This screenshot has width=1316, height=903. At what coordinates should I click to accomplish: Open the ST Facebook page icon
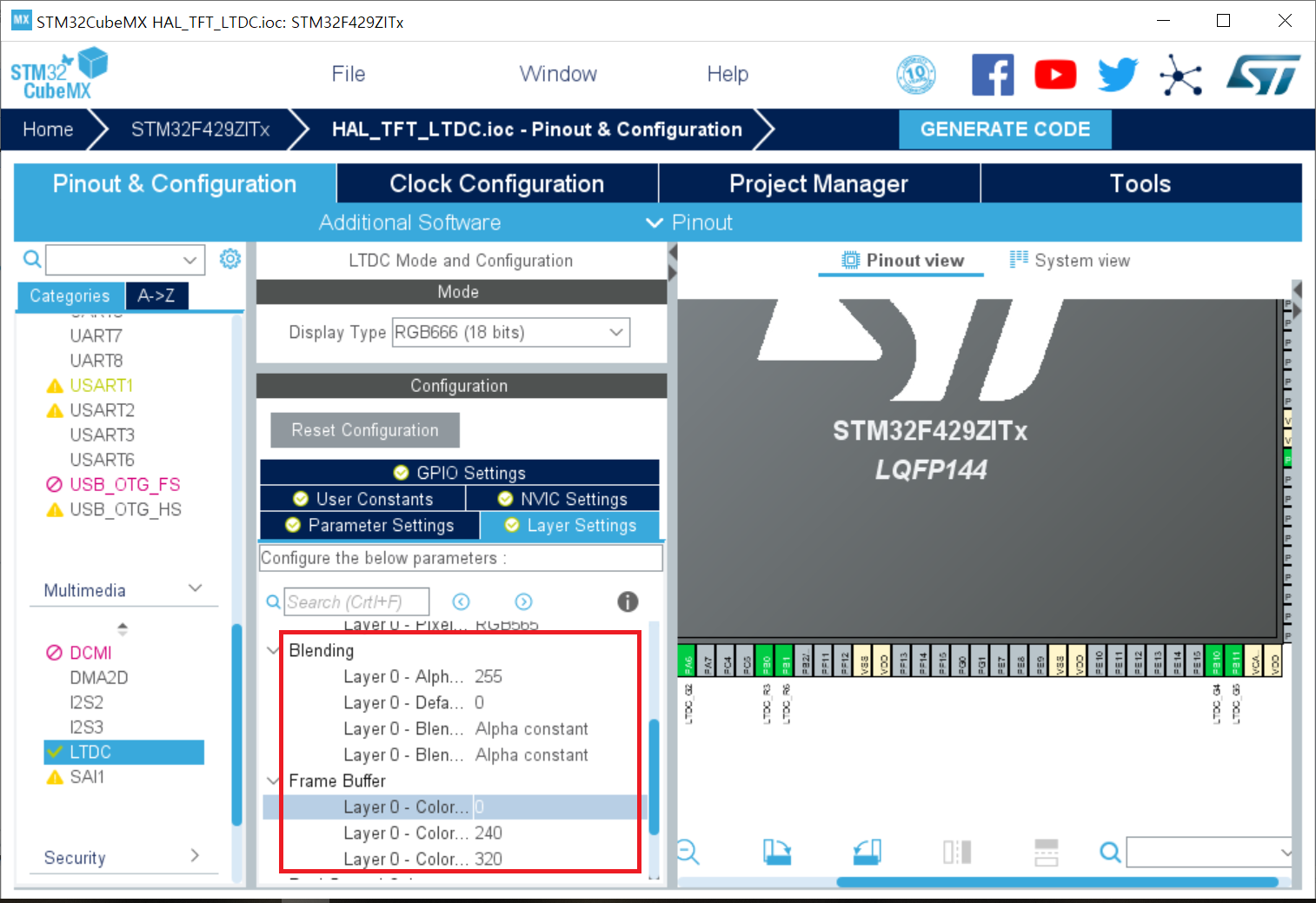click(993, 75)
